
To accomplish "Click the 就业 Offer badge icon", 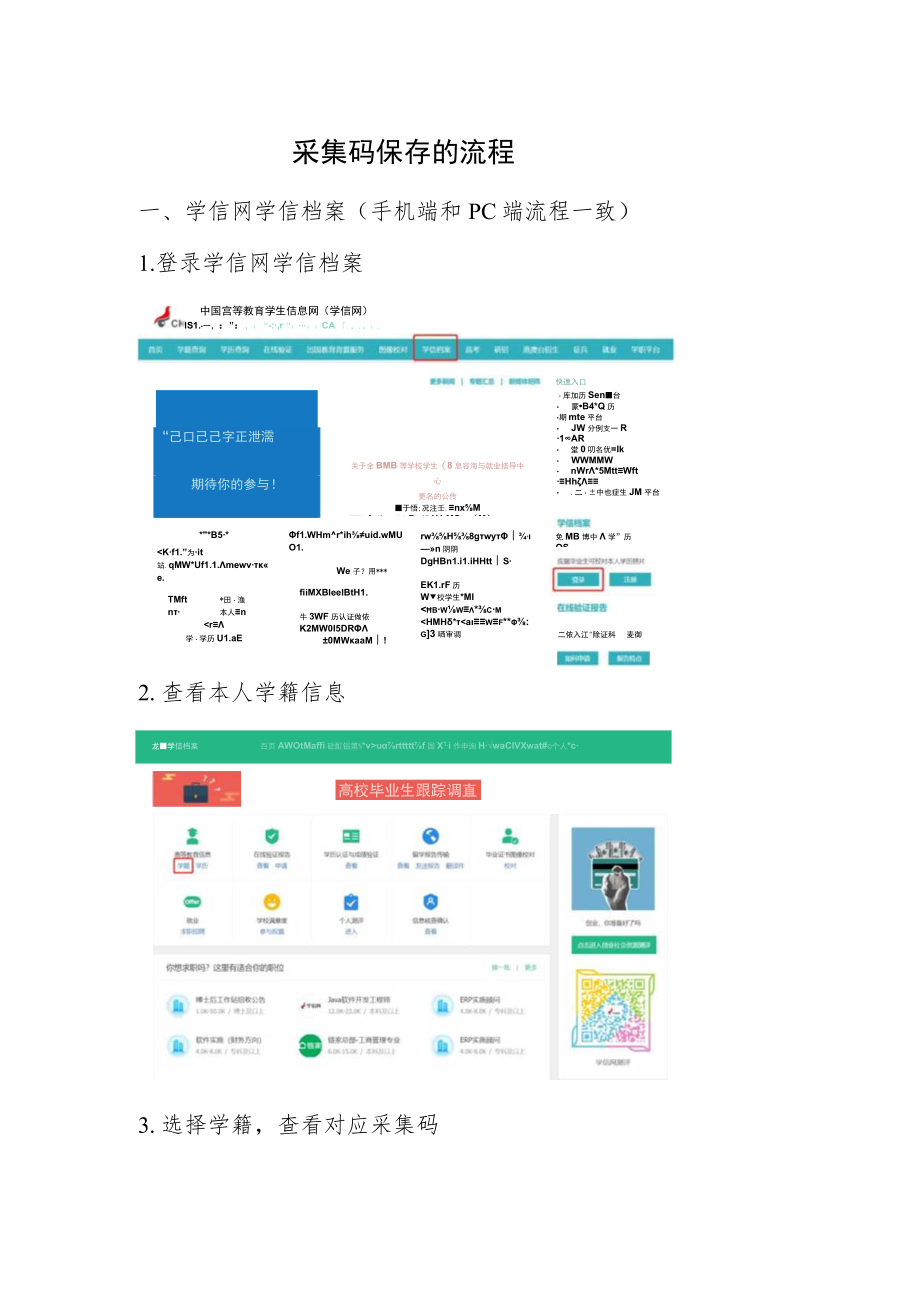I will [190, 902].
